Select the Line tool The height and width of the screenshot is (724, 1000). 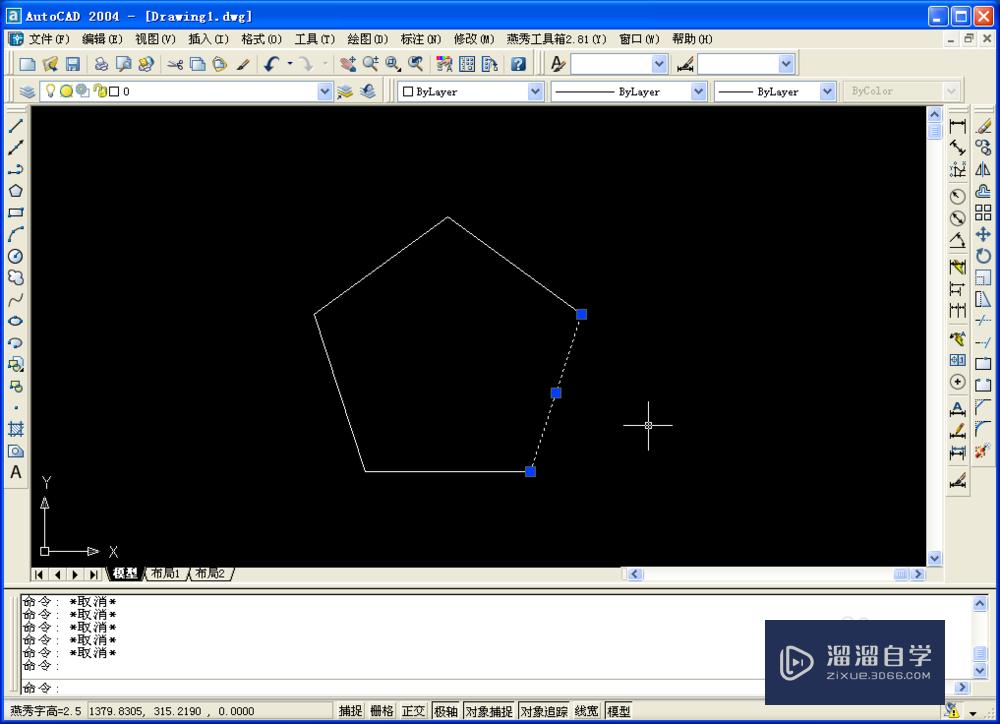15,124
